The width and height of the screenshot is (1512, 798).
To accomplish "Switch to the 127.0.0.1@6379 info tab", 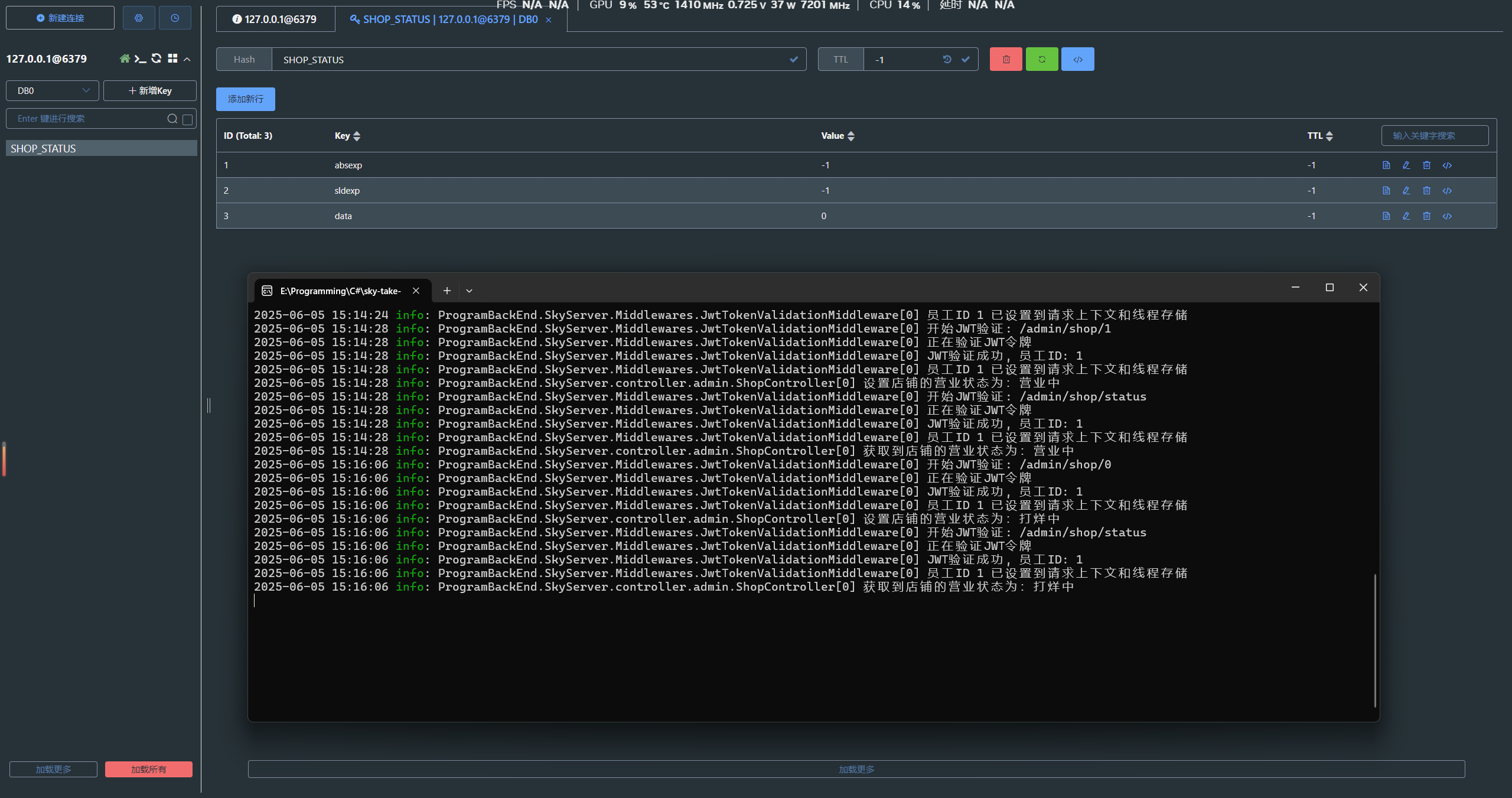I will [275, 19].
